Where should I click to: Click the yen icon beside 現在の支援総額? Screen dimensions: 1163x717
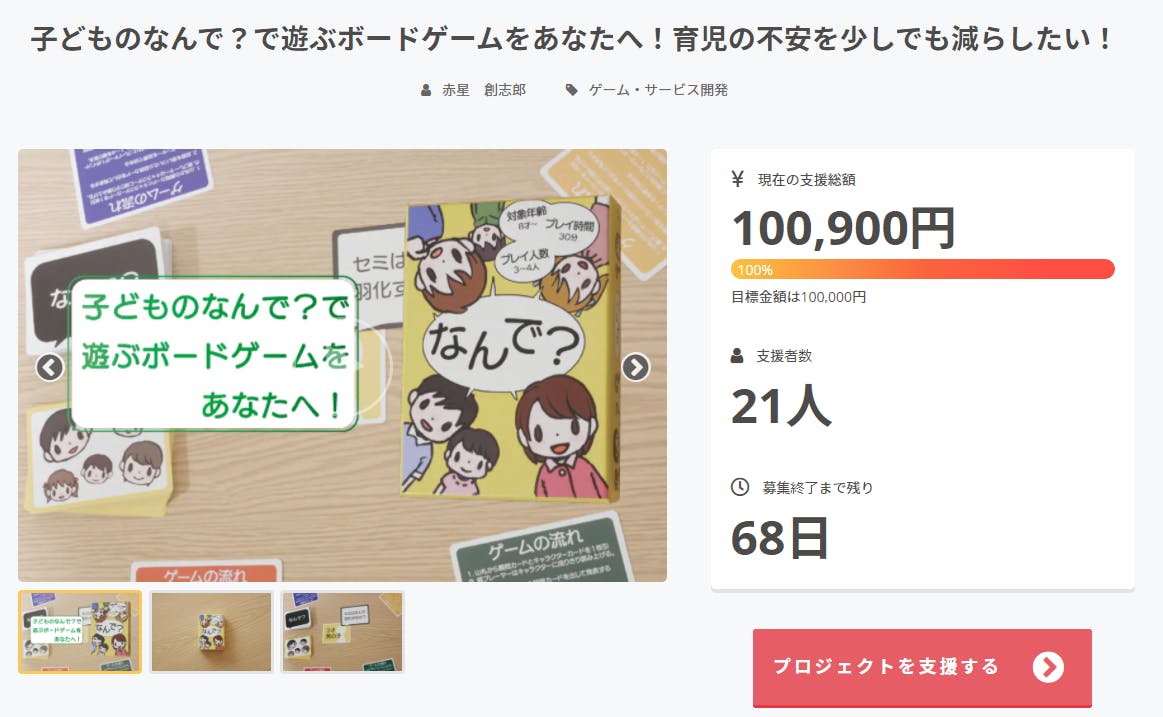click(737, 179)
